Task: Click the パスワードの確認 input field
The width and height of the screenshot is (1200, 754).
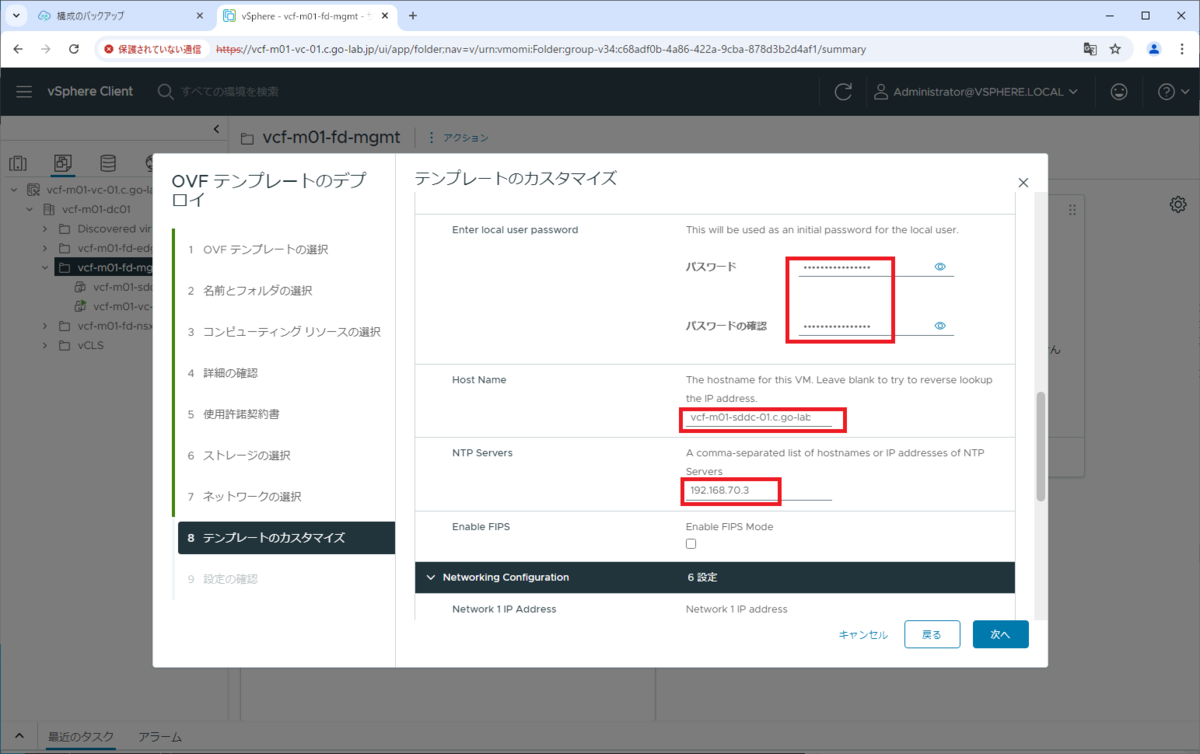Action: [x=864, y=326]
